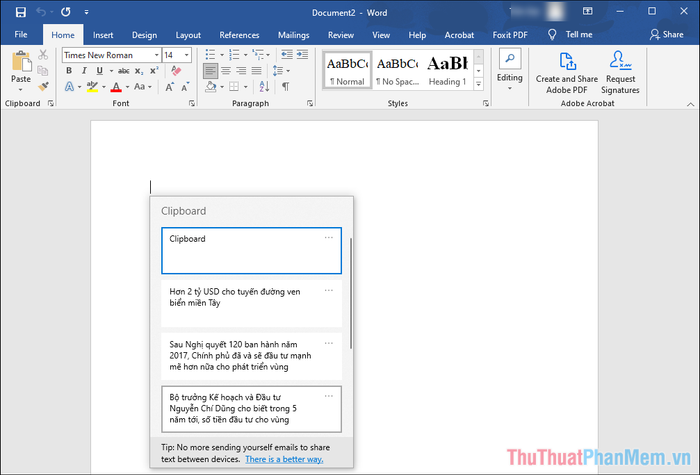This screenshot has width=700, height=475.
Task: Switch to the References tab
Action: (x=239, y=35)
